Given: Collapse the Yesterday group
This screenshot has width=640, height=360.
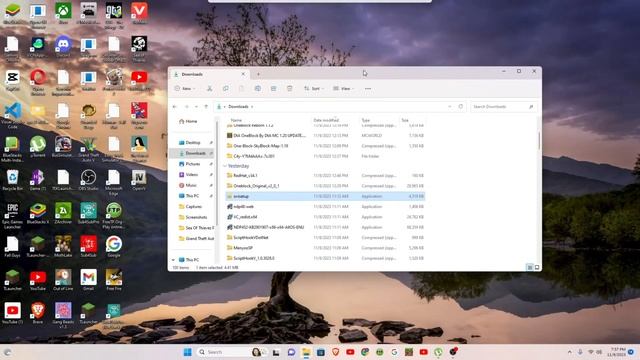Looking at the screenshot, I should pyautogui.click(x=225, y=166).
